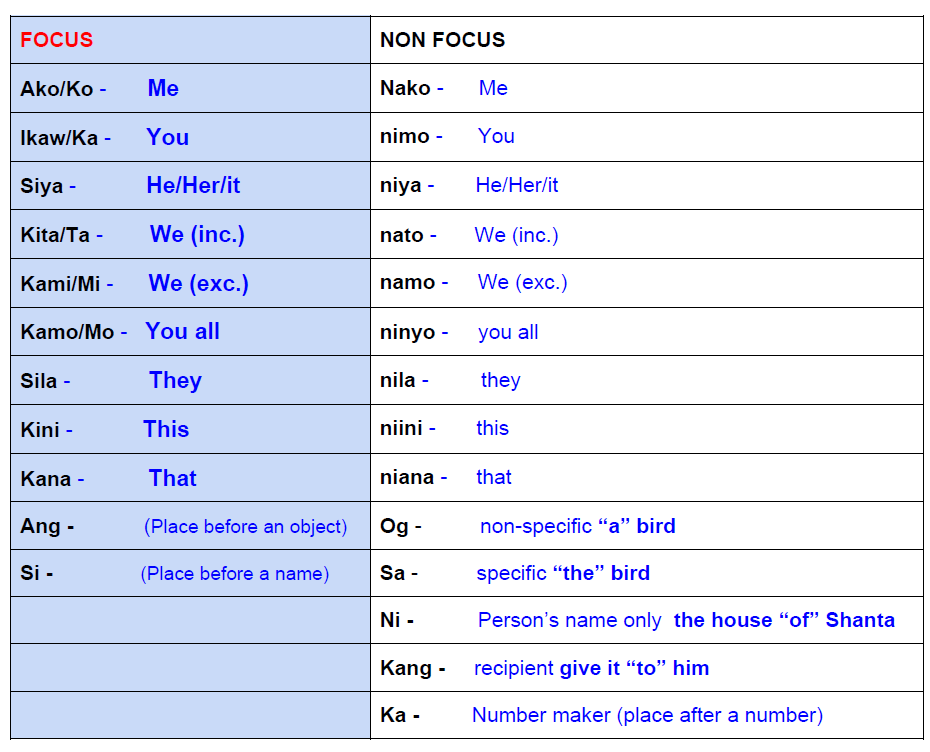
Task: Click the Kang recipient label
Action: 406,668
